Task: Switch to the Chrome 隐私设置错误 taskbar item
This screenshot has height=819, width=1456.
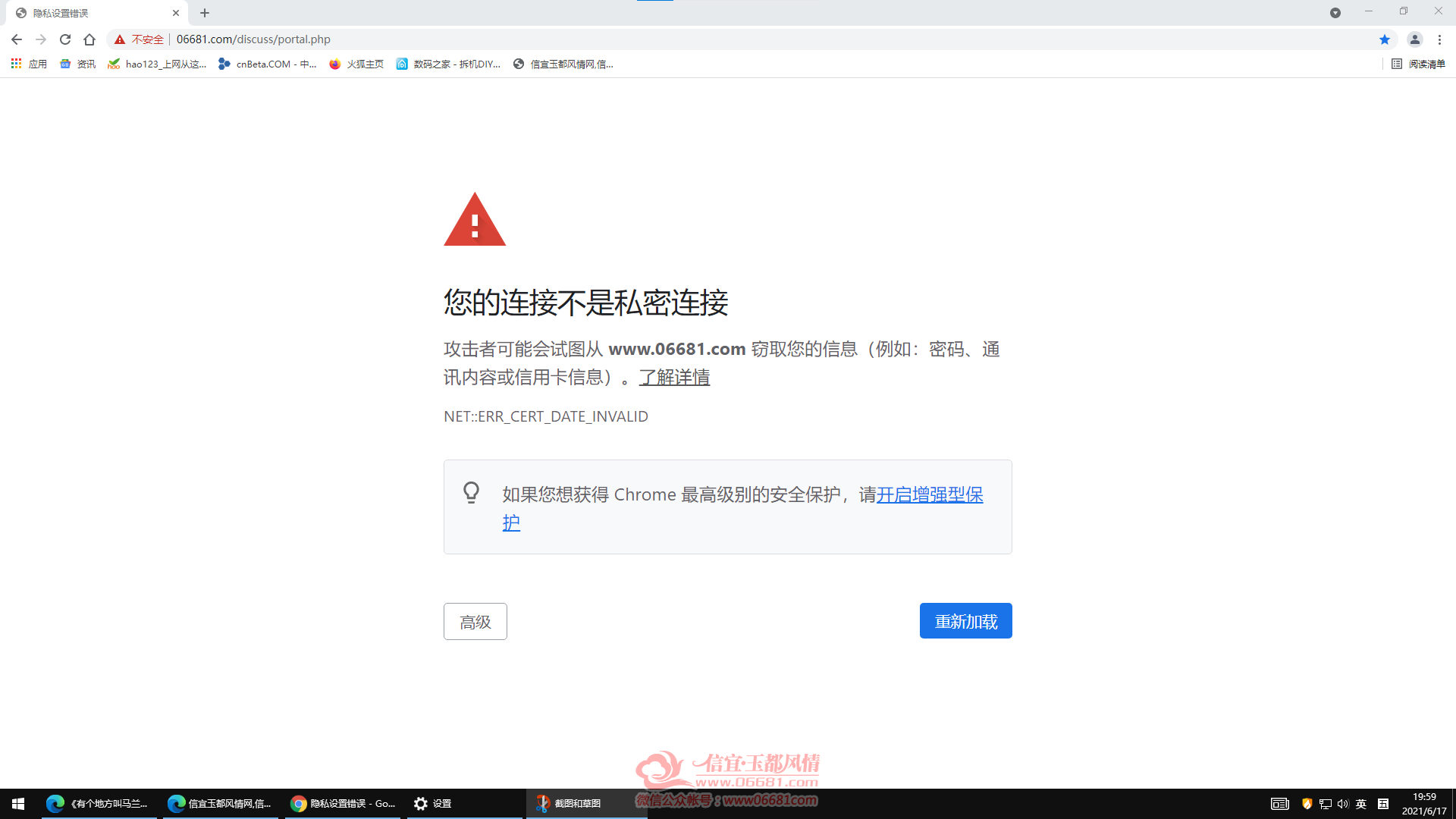Action: [x=342, y=804]
